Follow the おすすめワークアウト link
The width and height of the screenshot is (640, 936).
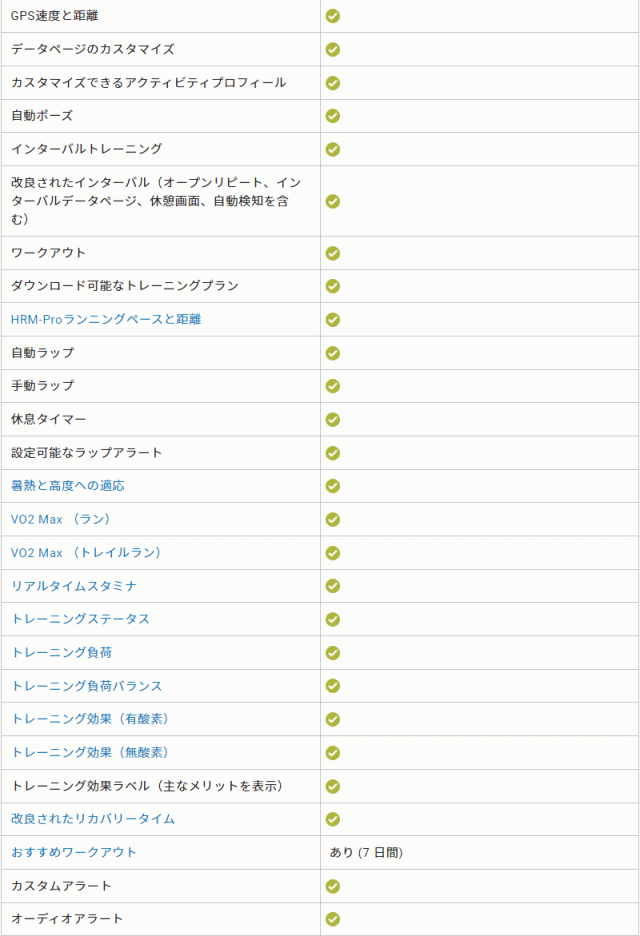click(74, 852)
